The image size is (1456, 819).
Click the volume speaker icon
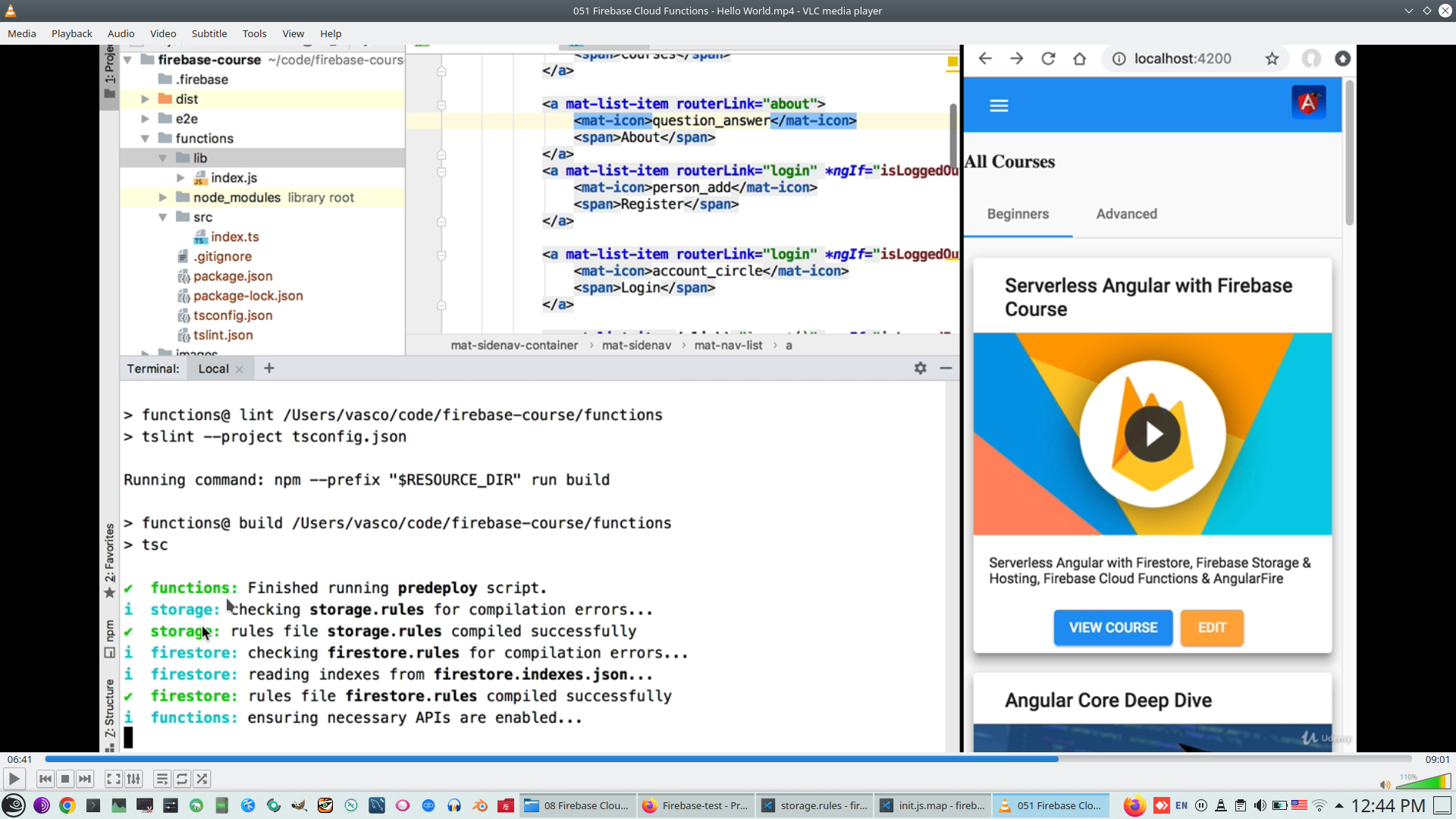point(1385,785)
